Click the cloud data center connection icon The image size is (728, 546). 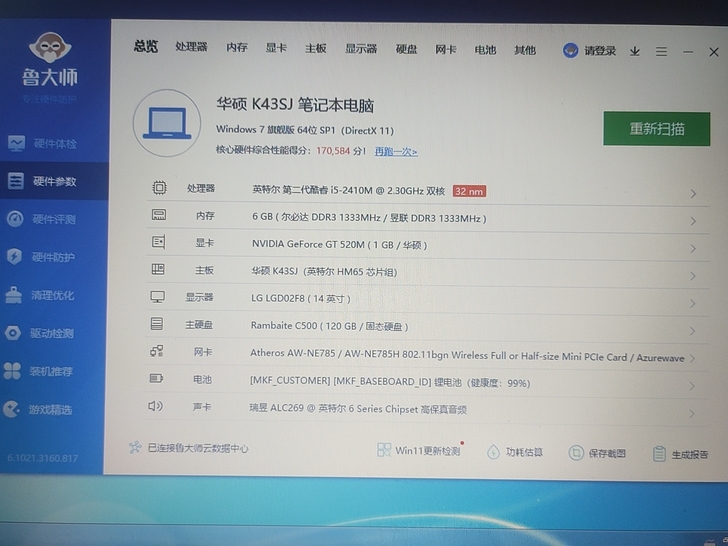tap(135, 448)
